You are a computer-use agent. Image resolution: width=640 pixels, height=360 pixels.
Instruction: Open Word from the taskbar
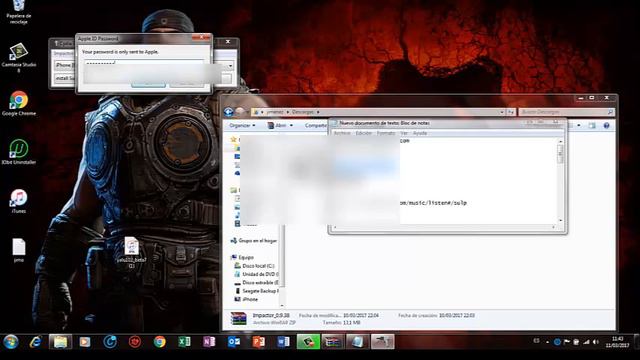coord(283,342)
